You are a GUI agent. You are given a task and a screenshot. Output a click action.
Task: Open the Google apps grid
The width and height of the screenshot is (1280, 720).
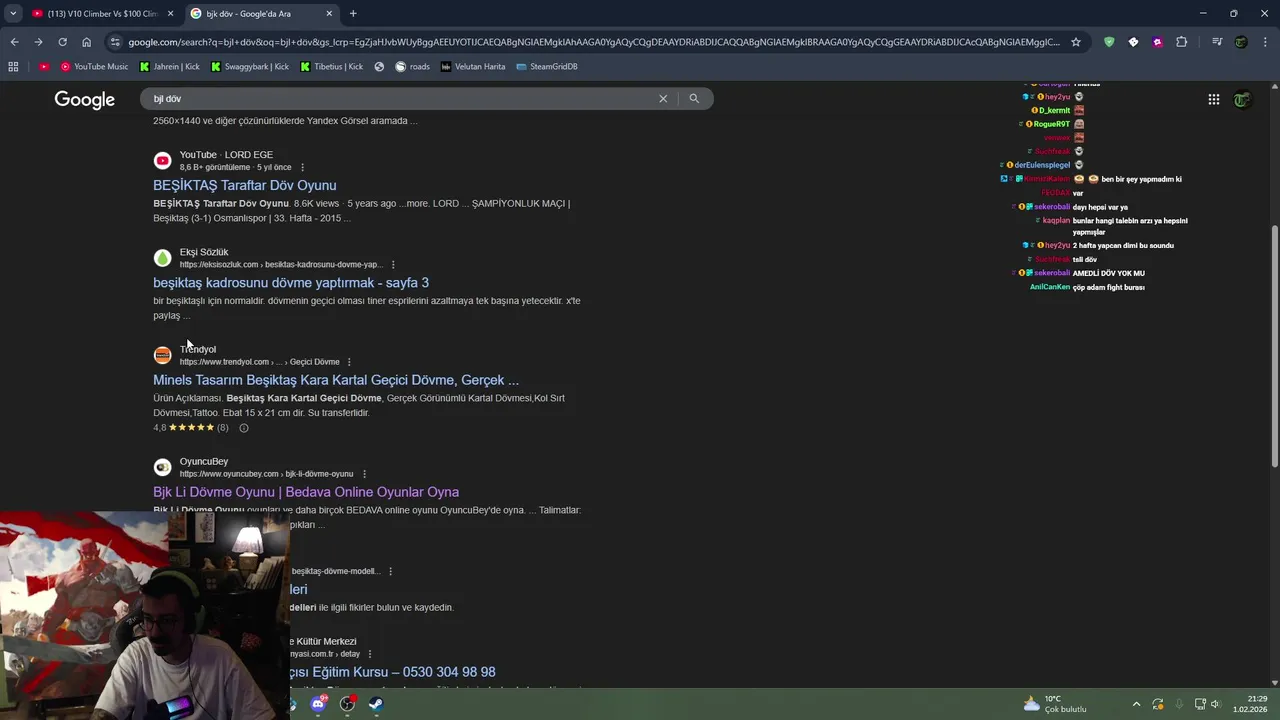[1213, 99]
